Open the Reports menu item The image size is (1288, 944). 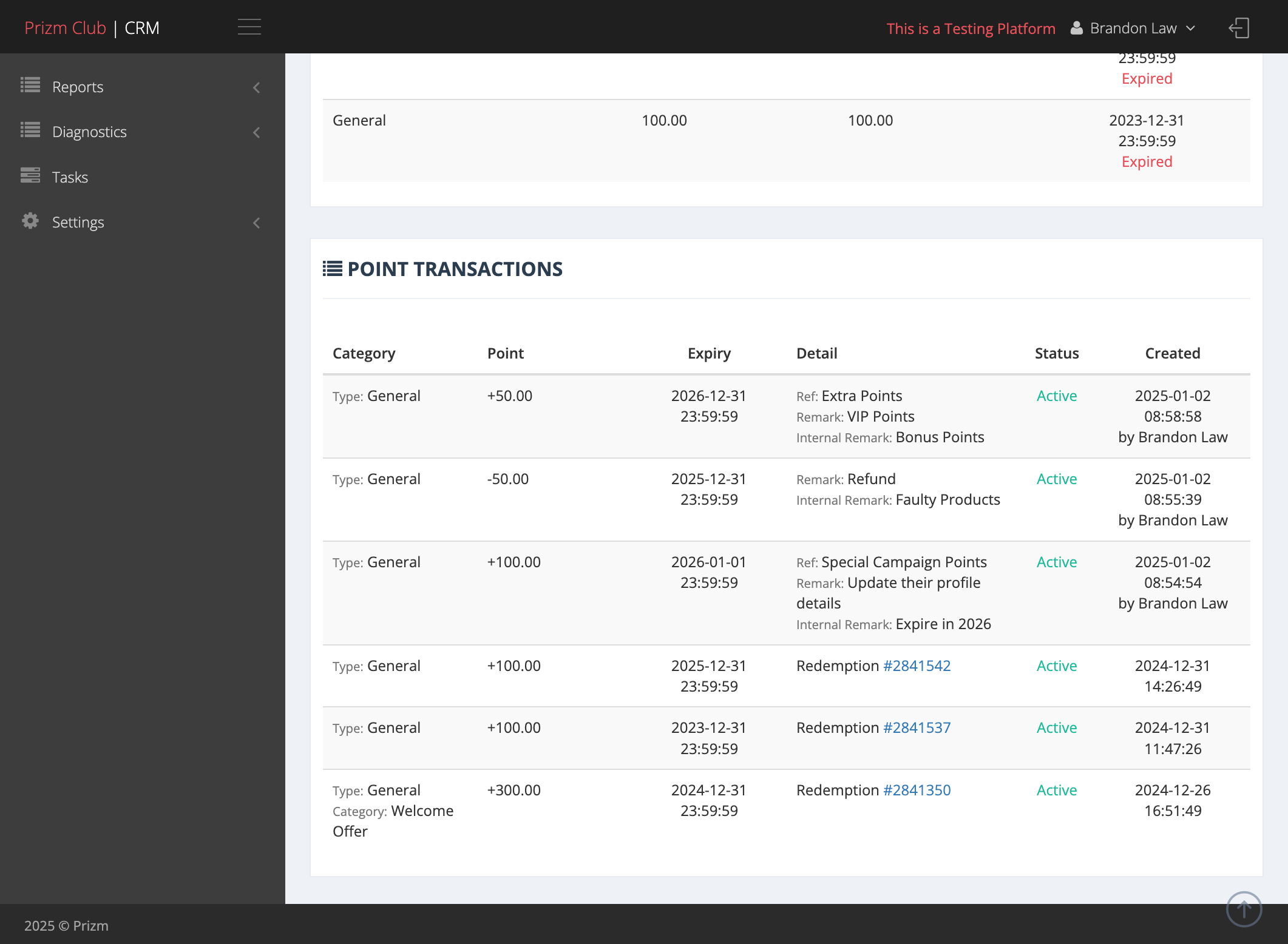143,87
